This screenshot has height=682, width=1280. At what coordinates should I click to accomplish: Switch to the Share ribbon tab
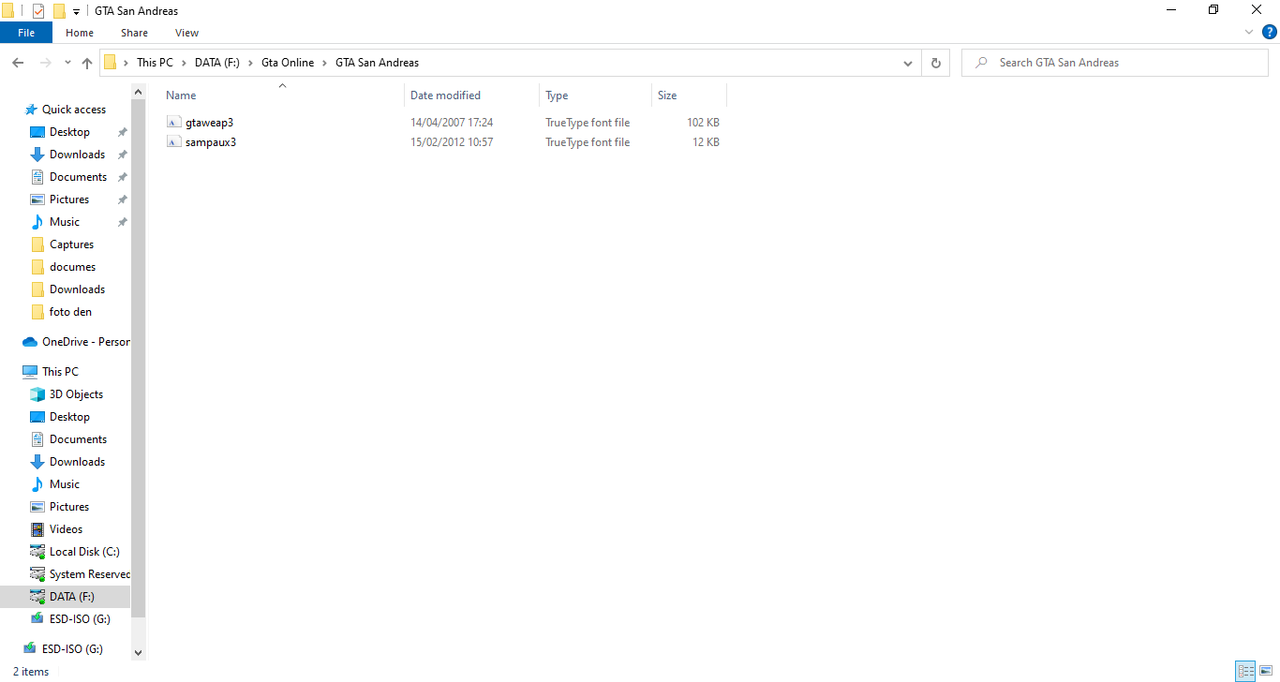(134, 32)
